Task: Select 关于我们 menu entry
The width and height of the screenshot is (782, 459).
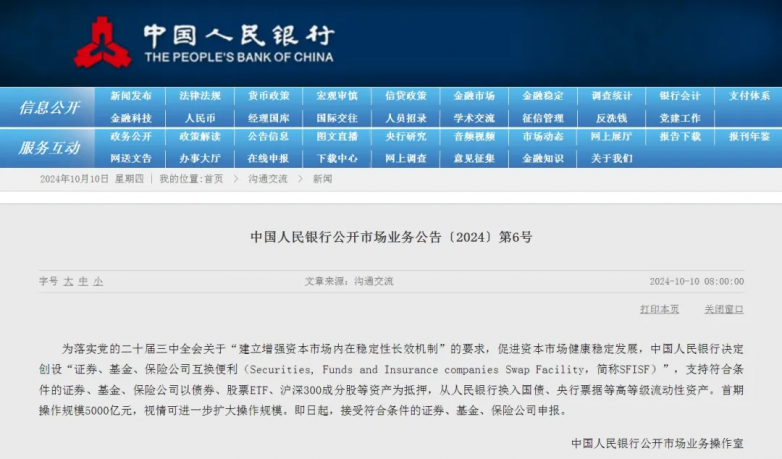Action: (611, 159)
